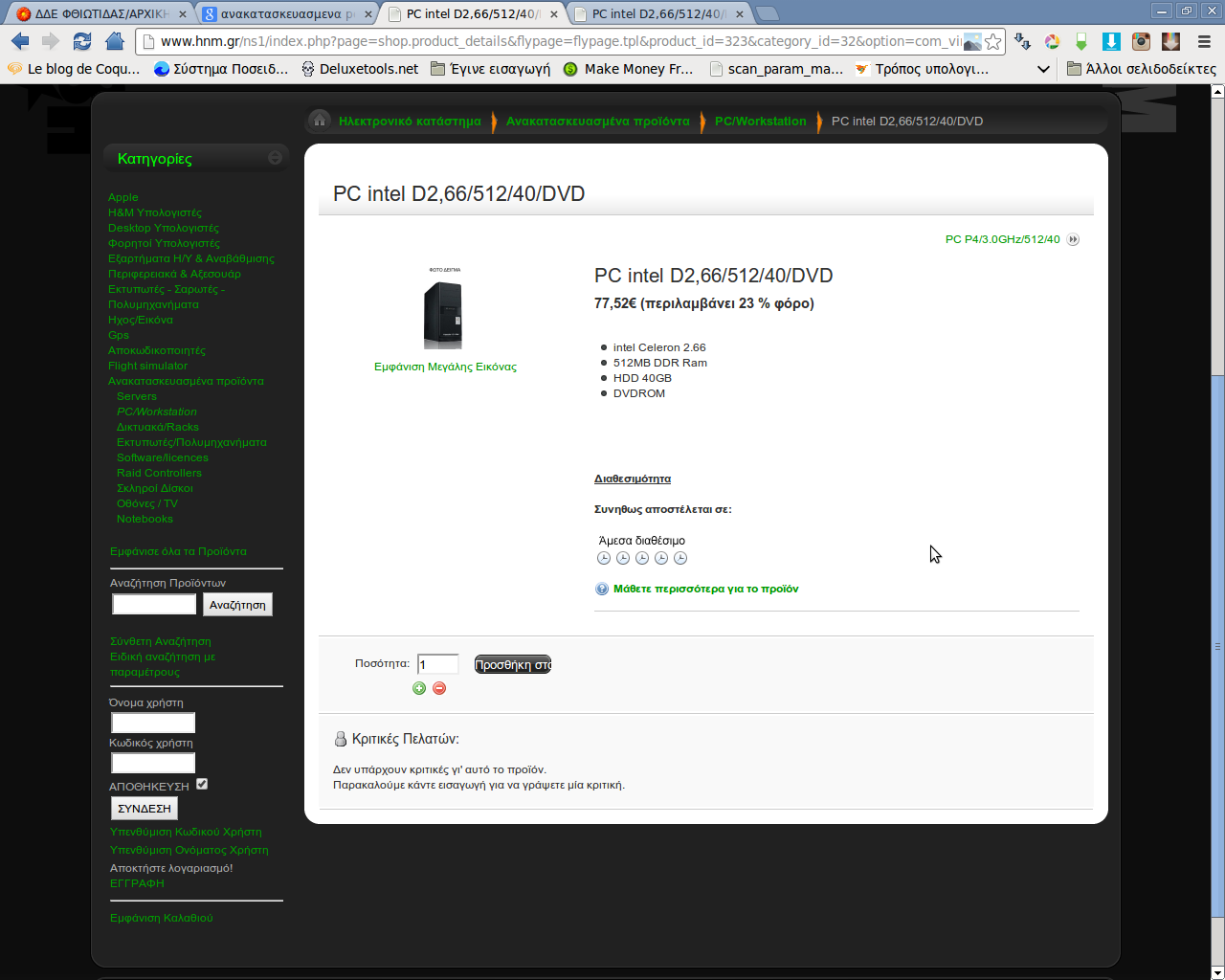The image size is (1225, 980).
Task: Click the browser forward arrow
Action: 51,41
